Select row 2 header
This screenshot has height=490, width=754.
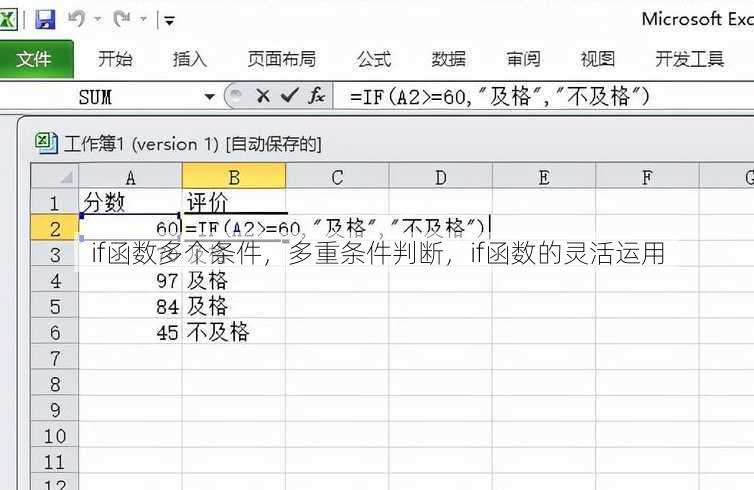(x=55, y=228)
